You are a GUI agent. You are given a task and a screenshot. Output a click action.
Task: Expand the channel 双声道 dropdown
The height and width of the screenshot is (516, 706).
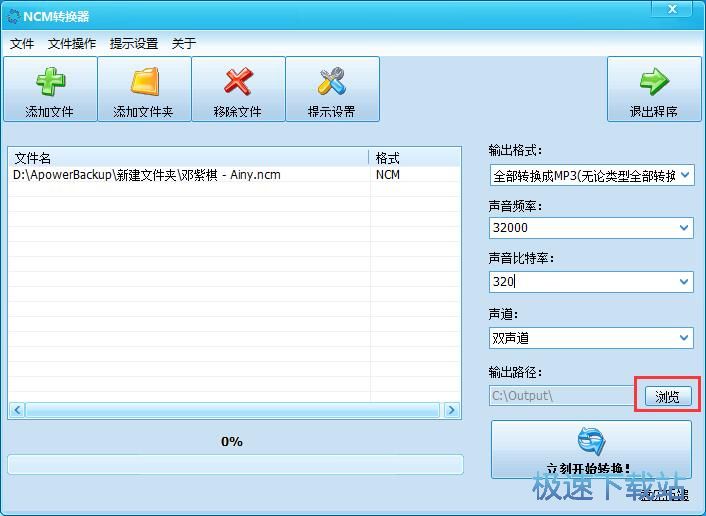(x=684, y=338)
